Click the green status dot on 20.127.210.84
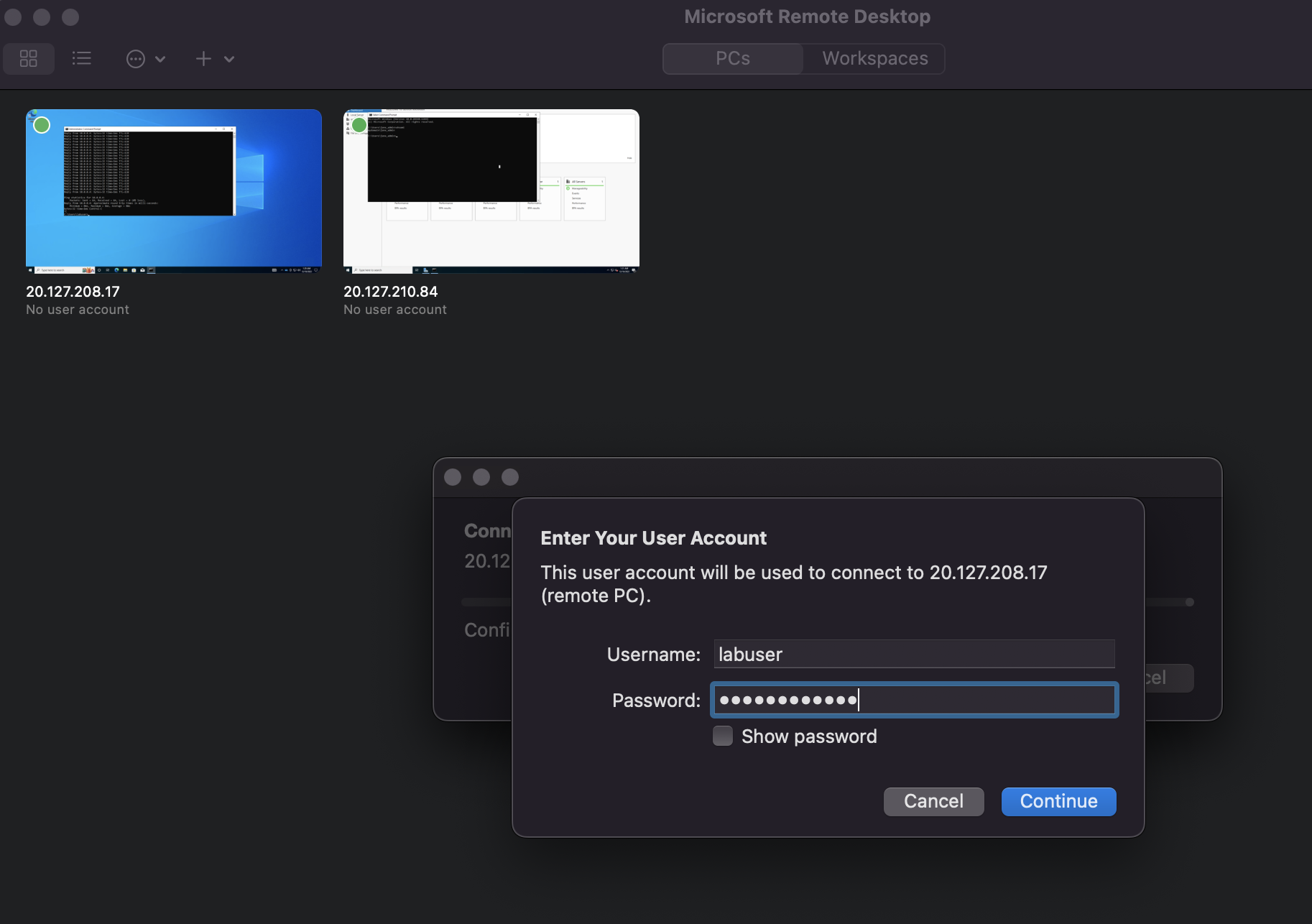1312x924 pixels. tap(359, 125)
